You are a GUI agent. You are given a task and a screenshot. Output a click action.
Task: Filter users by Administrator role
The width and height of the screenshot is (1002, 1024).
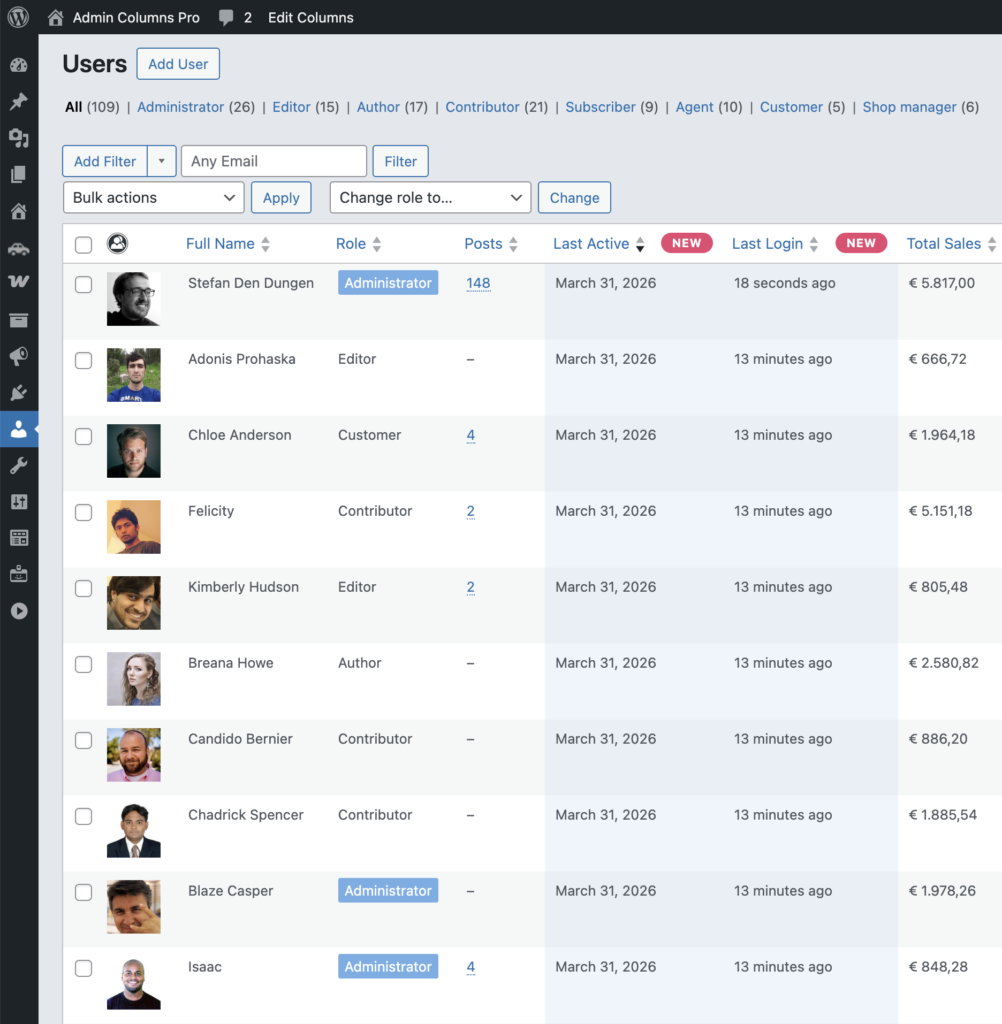pos(180,107)
